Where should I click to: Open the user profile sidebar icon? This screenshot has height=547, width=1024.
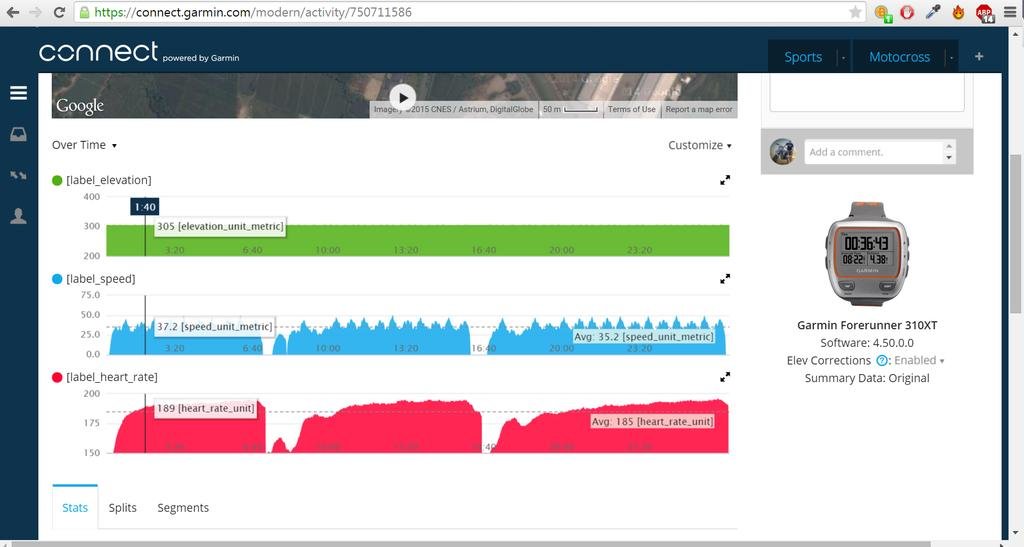(18, 216)
